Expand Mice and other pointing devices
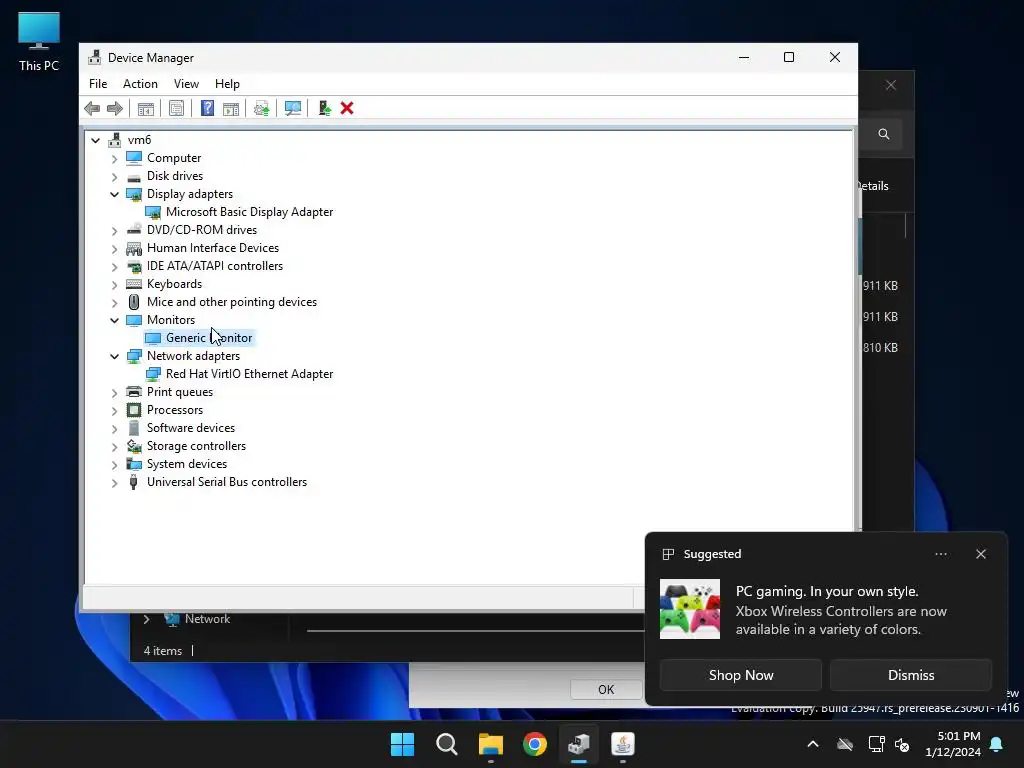1024x768 pixels. tap(115, 302)
